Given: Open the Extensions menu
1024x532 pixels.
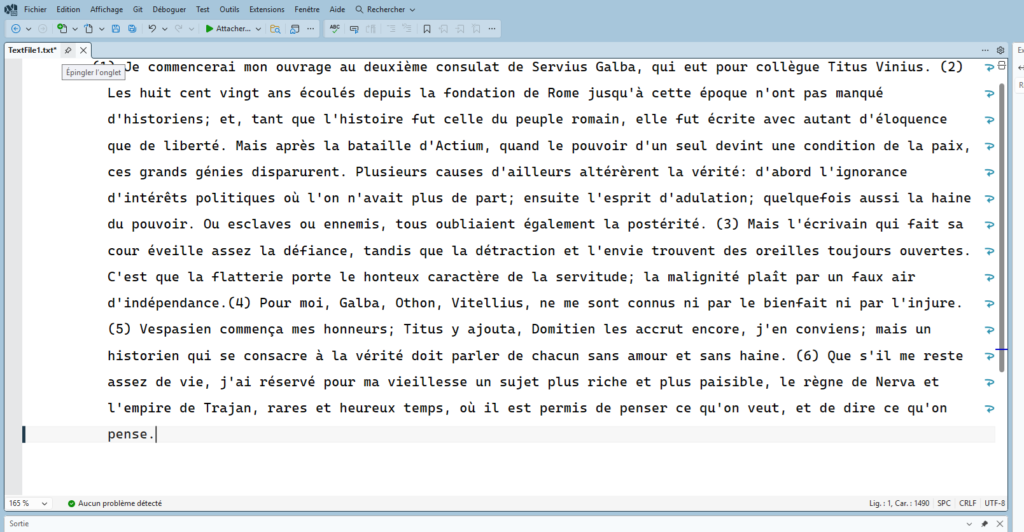Looking at the screenshot, I should (266, 9).
